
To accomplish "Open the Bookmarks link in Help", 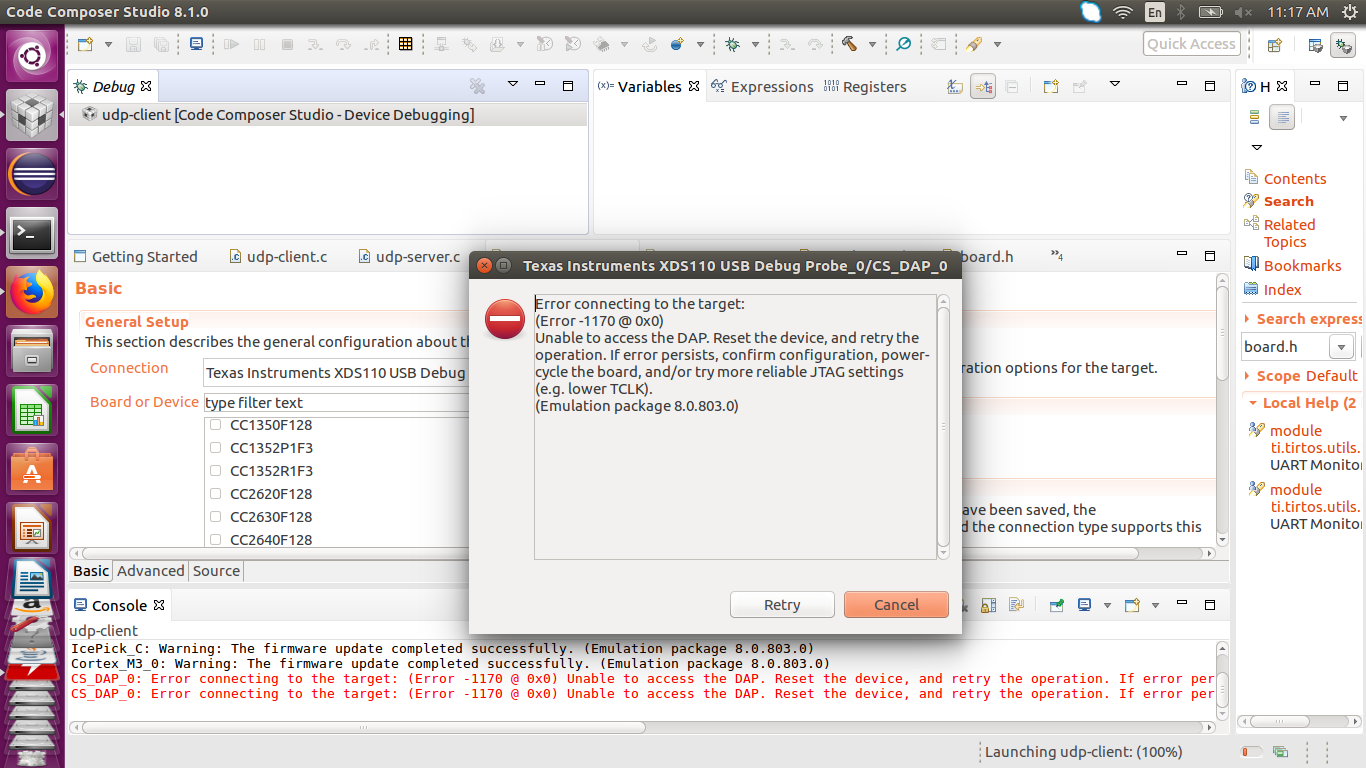I will (1302, 266).
